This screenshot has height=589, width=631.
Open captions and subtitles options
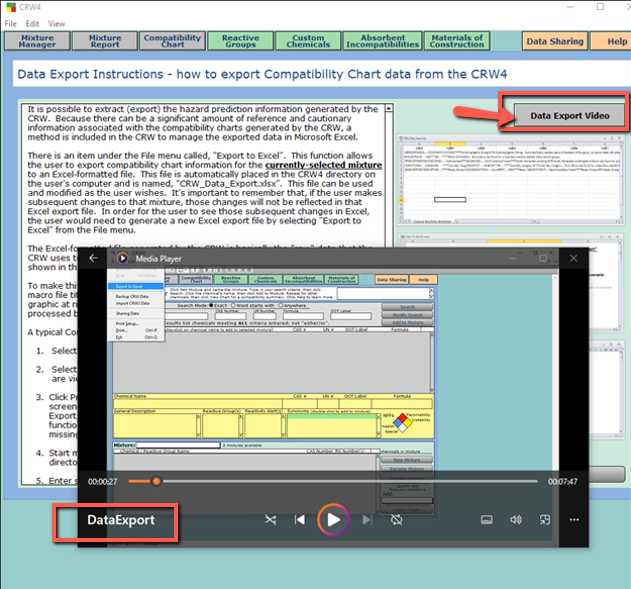487,520
